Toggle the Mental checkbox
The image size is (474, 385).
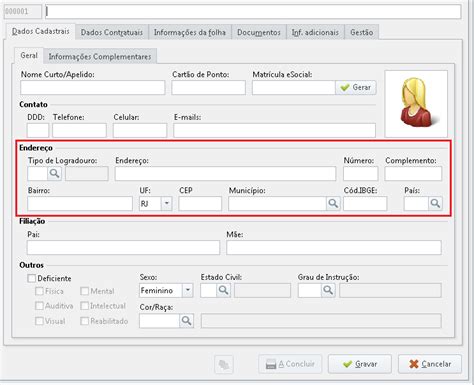[x=85, y=291]
